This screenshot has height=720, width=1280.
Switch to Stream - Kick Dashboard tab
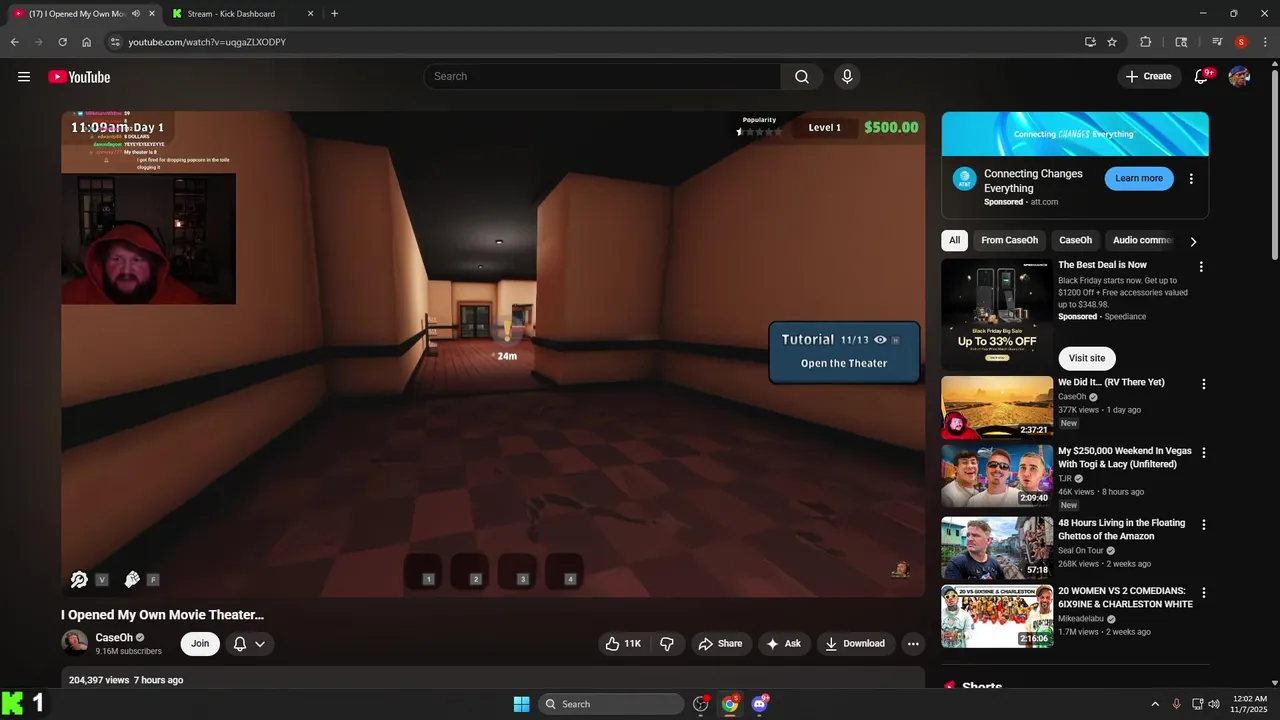[243, 14]
